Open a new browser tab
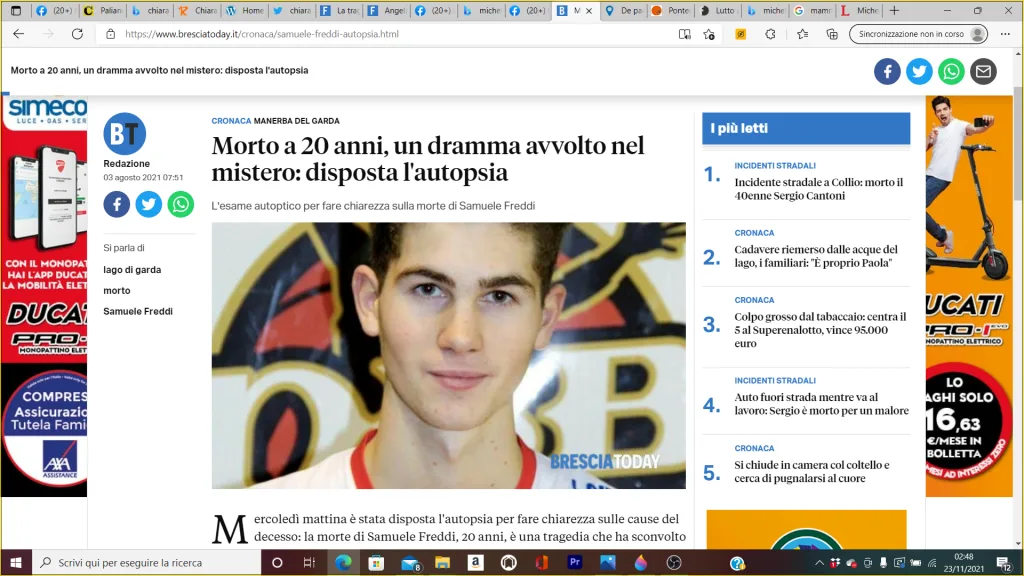 pos(894,10)
